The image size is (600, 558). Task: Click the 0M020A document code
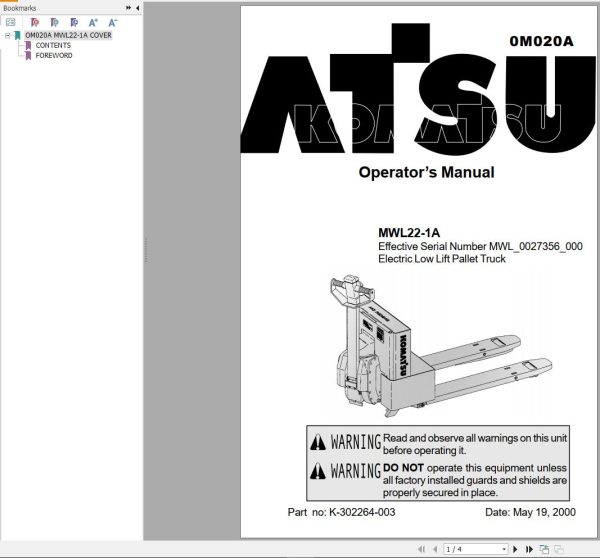541,41
